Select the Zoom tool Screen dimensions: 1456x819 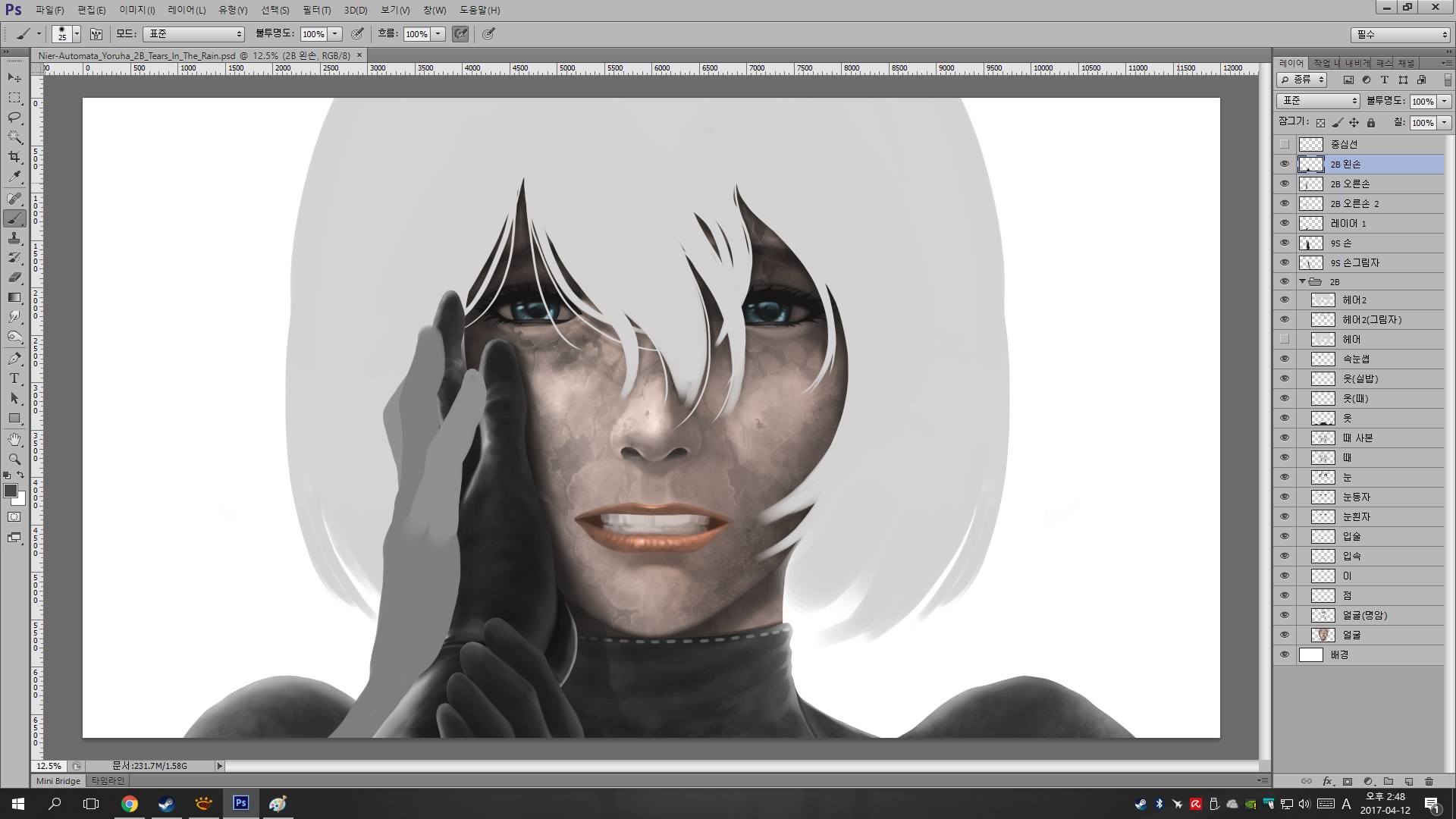pos(14,459)
